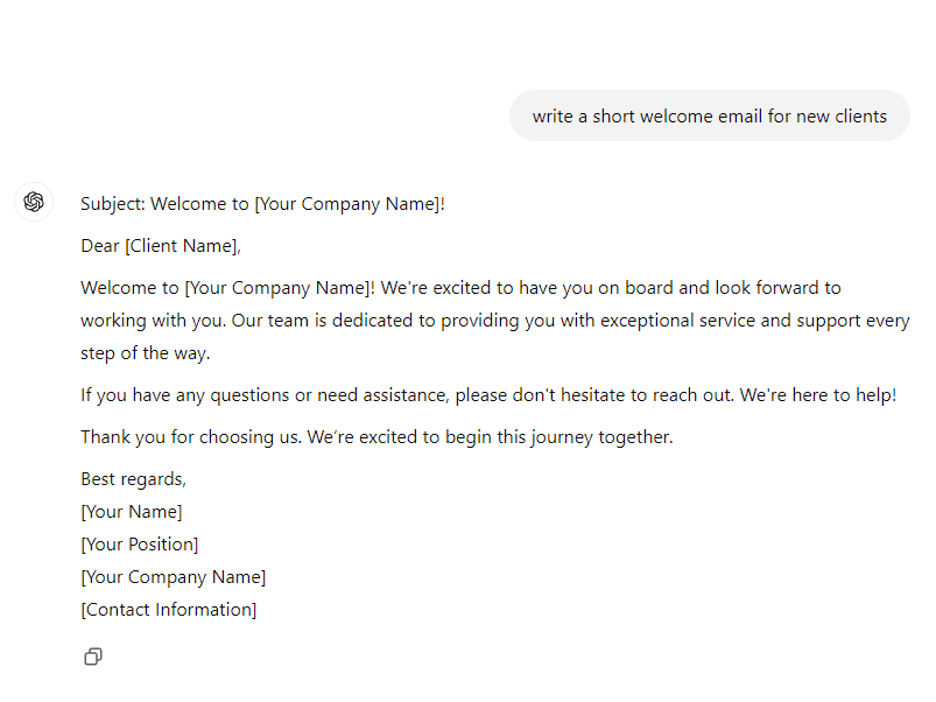Select the user prompt bubble
This screenshot has height=702, width=936.
pos(709,116)
